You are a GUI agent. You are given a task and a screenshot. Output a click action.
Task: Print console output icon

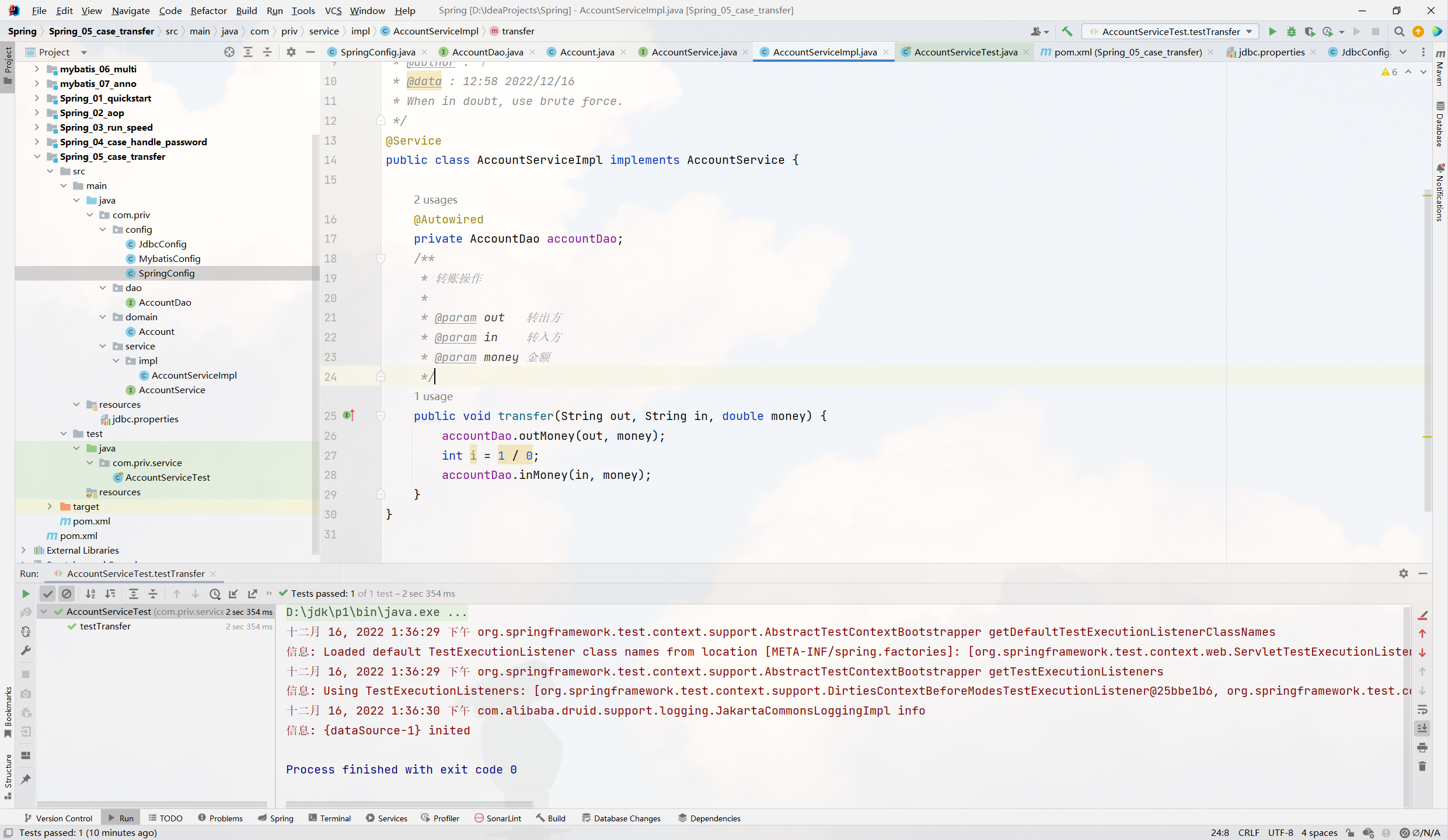[1422, 747]
